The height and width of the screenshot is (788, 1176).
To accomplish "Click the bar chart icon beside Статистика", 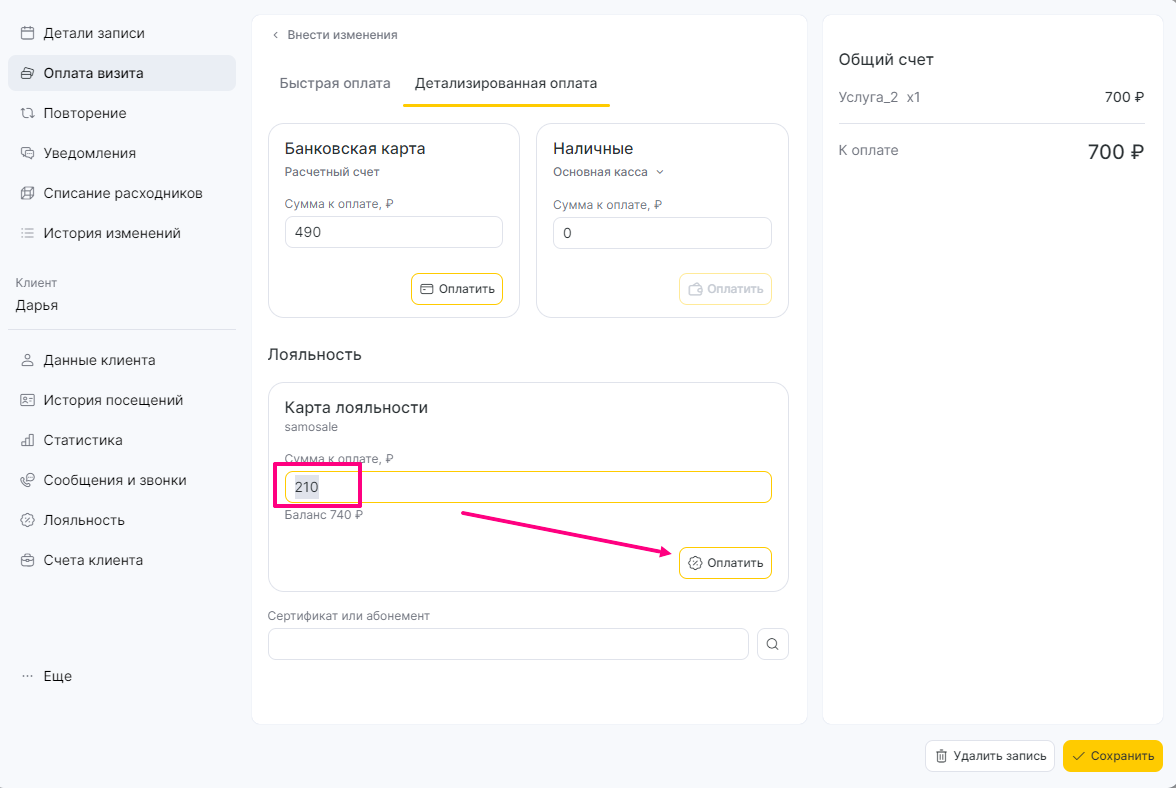I will pyautogui.click(x=28, y=440).
